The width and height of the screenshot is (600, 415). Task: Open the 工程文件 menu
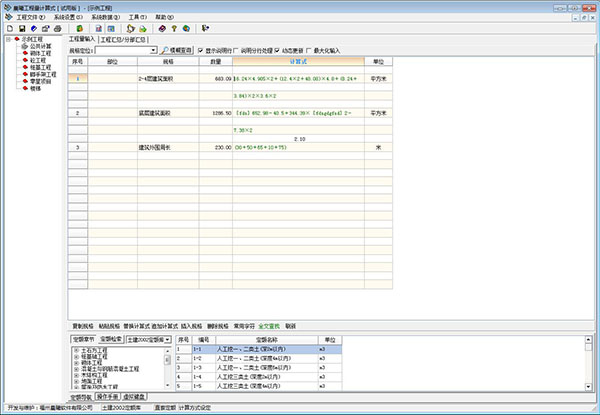pos(31,17)
